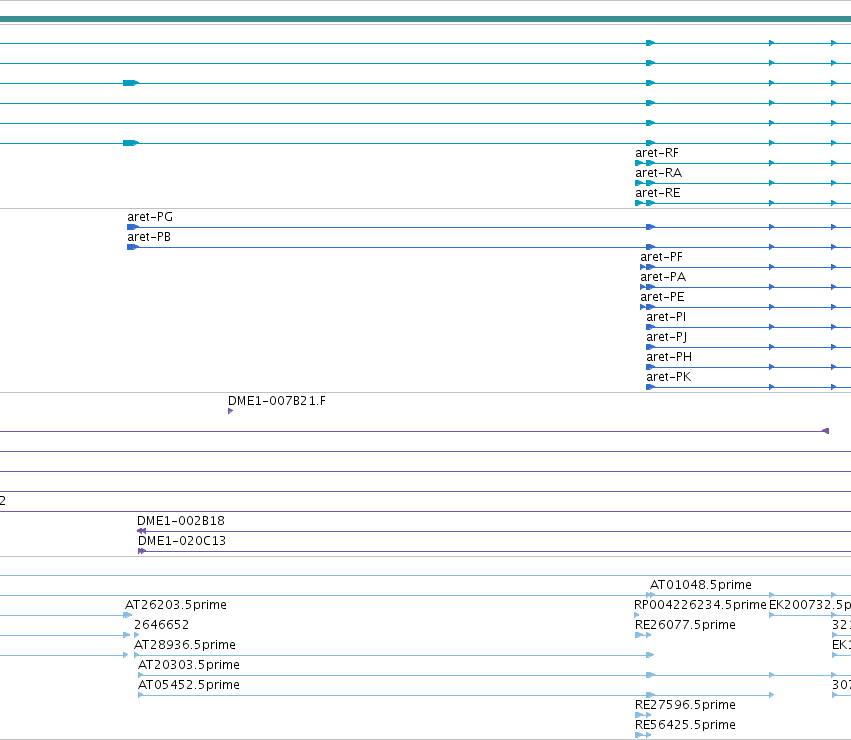The image size is (851, 740).
Task: Click the start exon glyph of aret-PG
Action: pyautogui.click(x=133, y=227)
